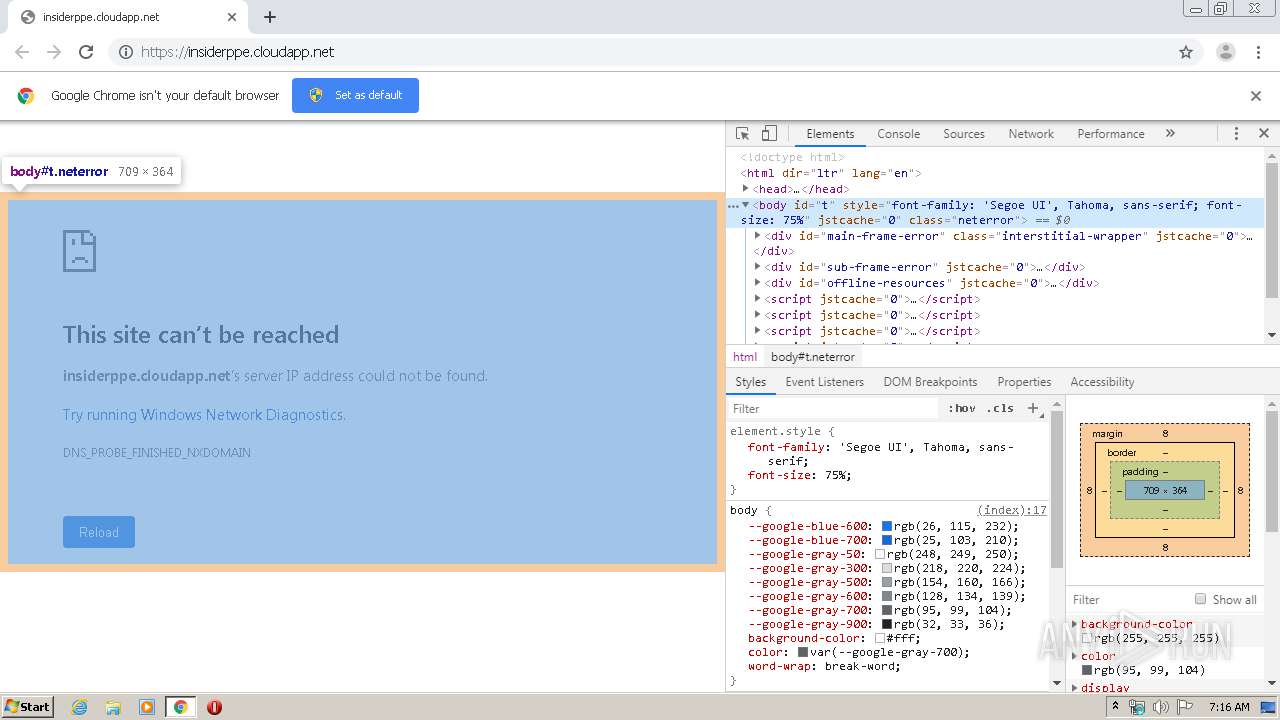Click the computed Filter input field
Screen dimensions: 1280x720
tap(1128, 600)
